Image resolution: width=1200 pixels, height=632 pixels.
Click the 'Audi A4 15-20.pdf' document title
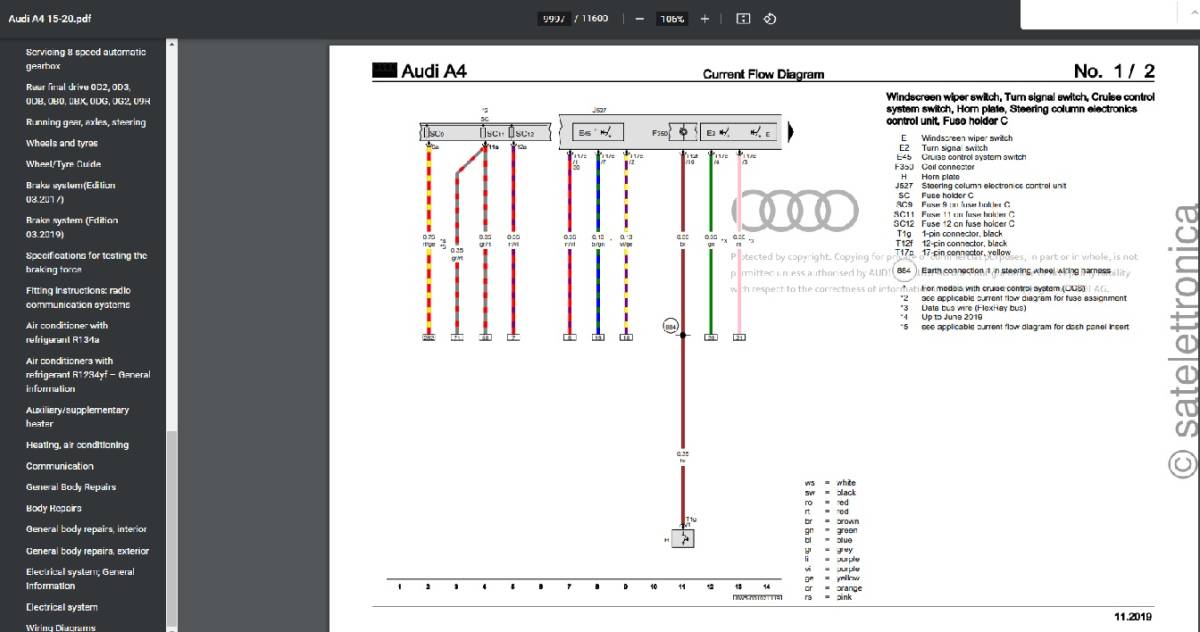(49, 19)
